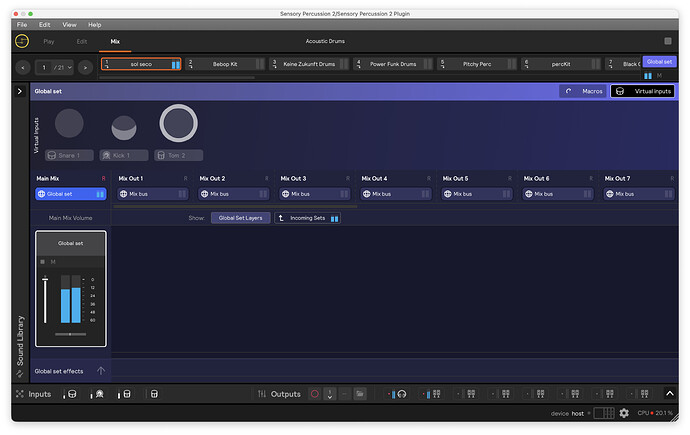Select the Tom 2 virtual input pad
The width and height of the screenshot is (690, 435).
click(x=178, y=124)
